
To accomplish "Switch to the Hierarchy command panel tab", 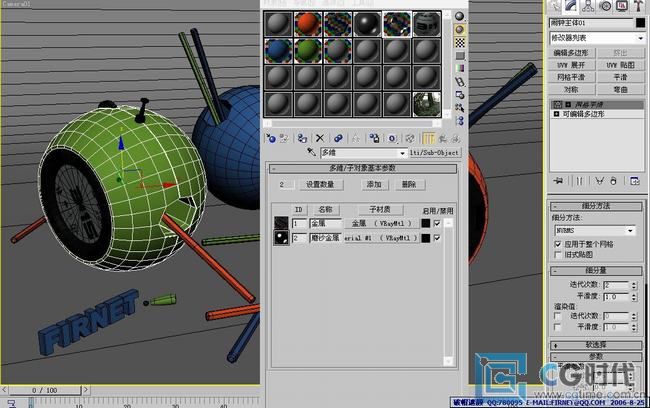I will pyautogui.click(x=588, y=6).
